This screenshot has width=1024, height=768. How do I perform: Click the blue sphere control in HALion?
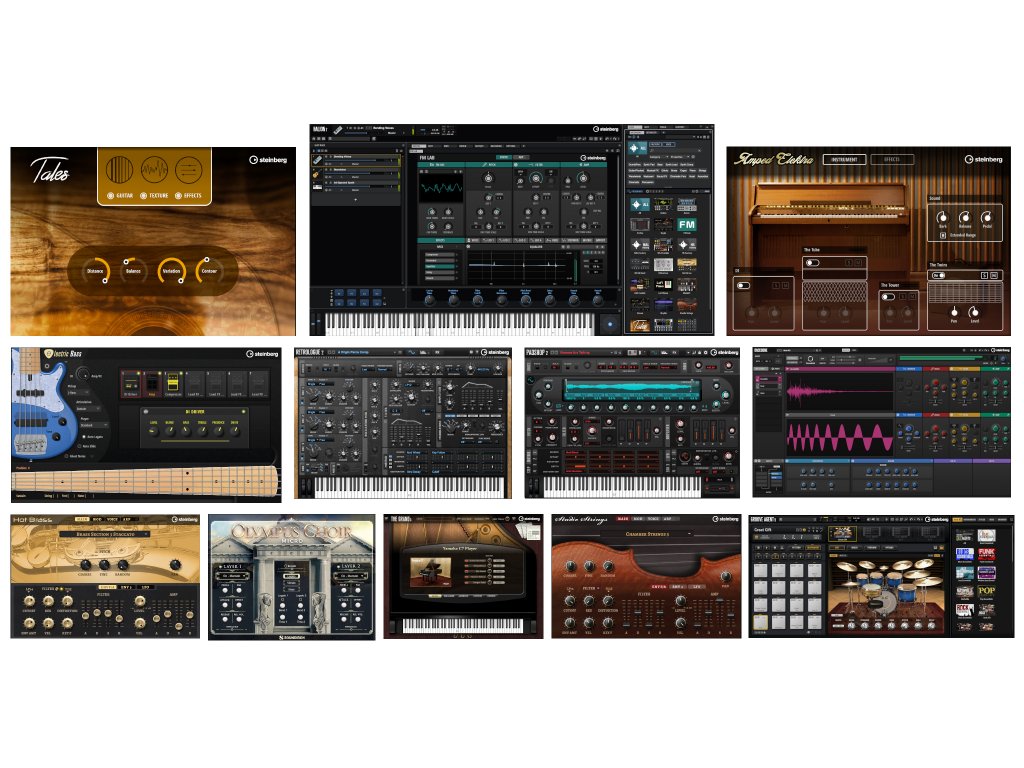coord(610,323)
